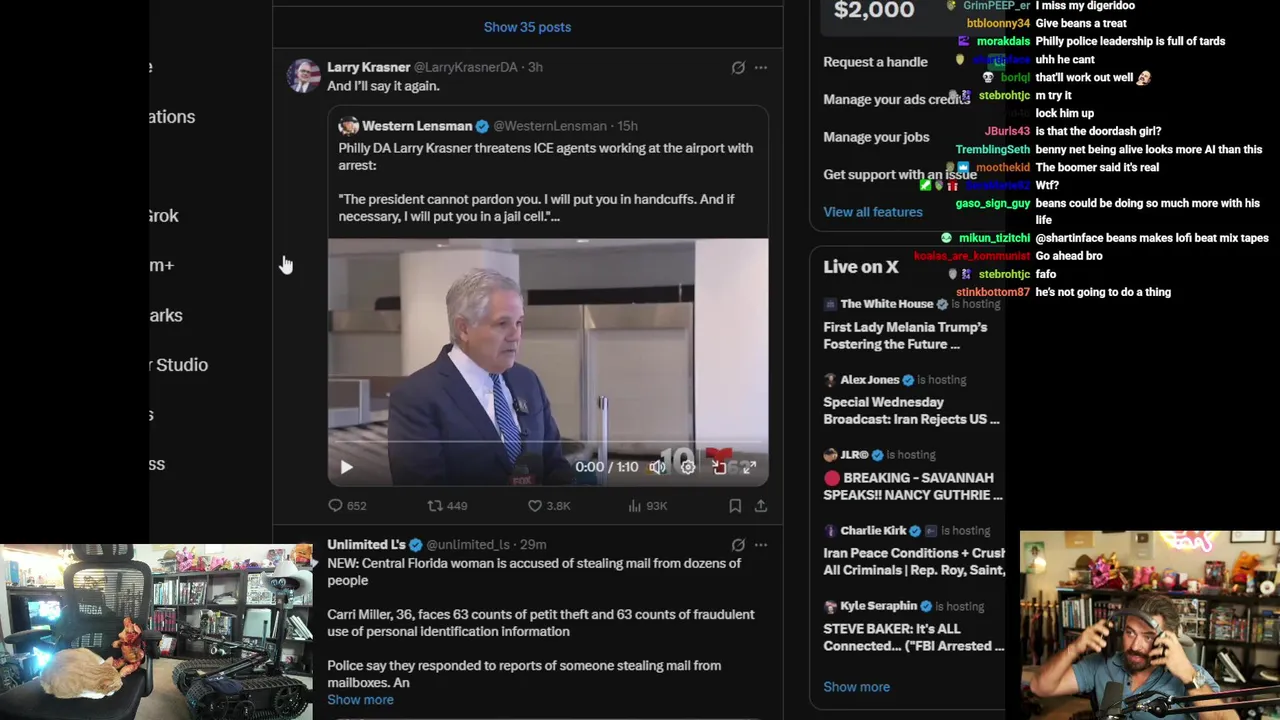
Task: Click the video progress bar
Action: pyautogui.click(x=500, y=441)
